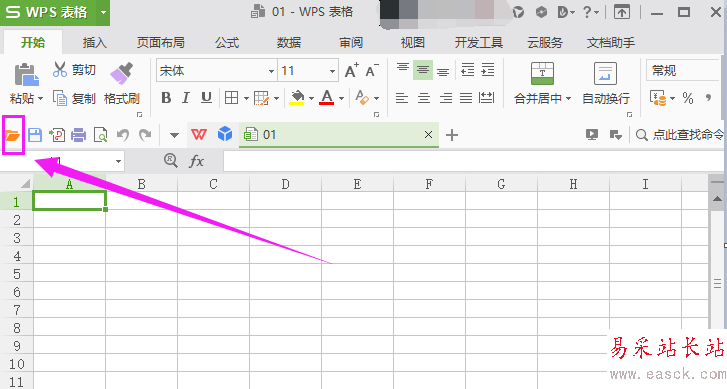Close the 01 document tab
This screenshot has width=727, height=389.
tap(428, 134)
